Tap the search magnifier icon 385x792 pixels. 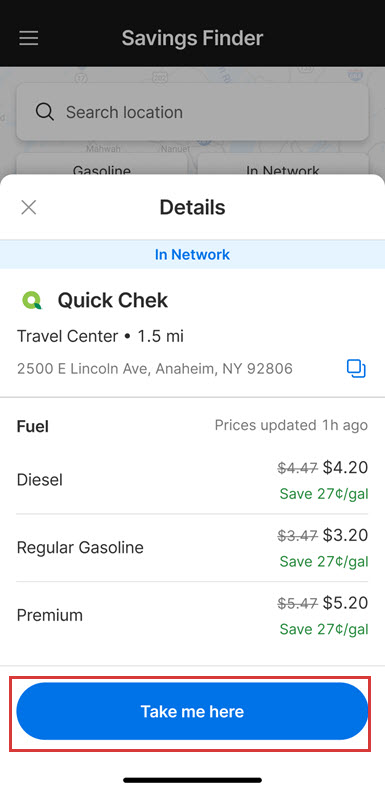pos(45,112)
